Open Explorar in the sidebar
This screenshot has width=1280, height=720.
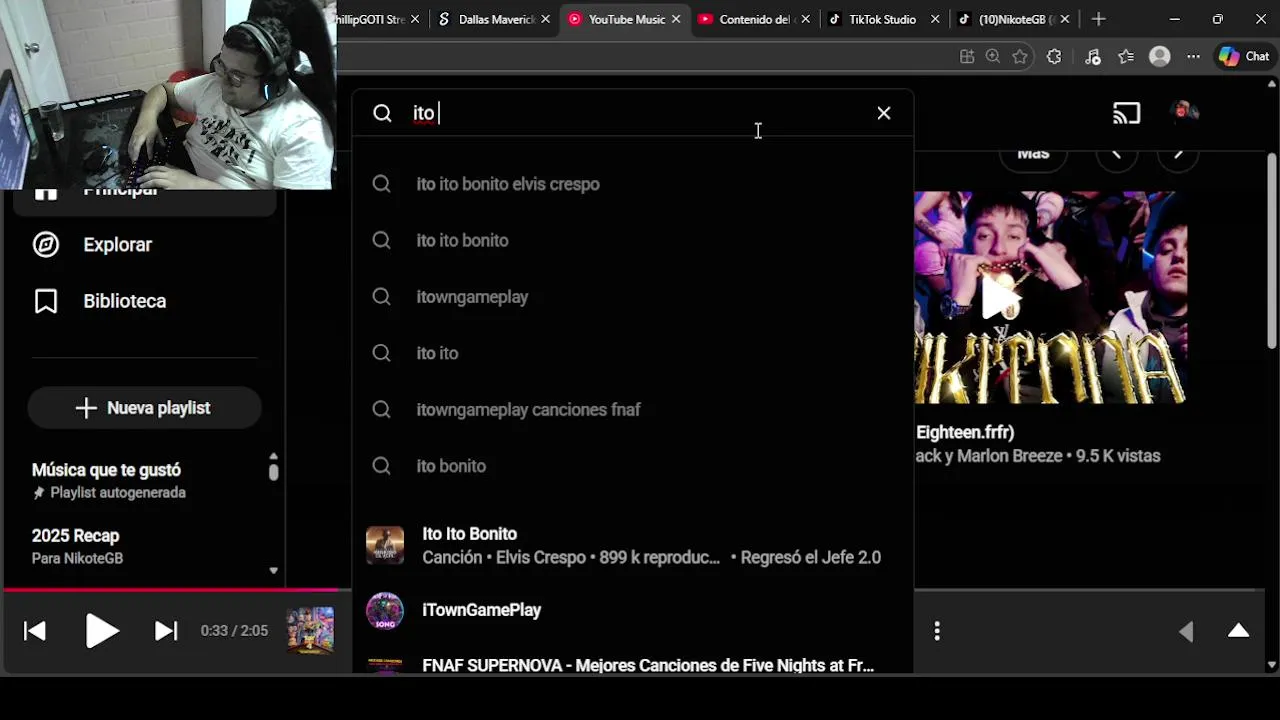click(x=143, y=244)
